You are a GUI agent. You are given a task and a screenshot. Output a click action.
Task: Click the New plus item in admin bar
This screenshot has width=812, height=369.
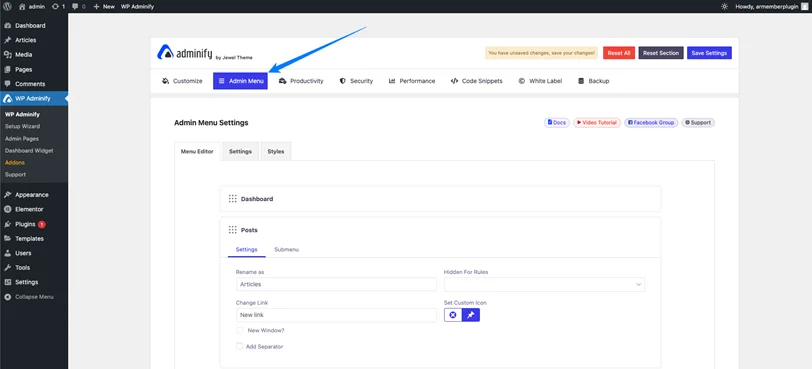pyautogui.click(x=104, y=6)
